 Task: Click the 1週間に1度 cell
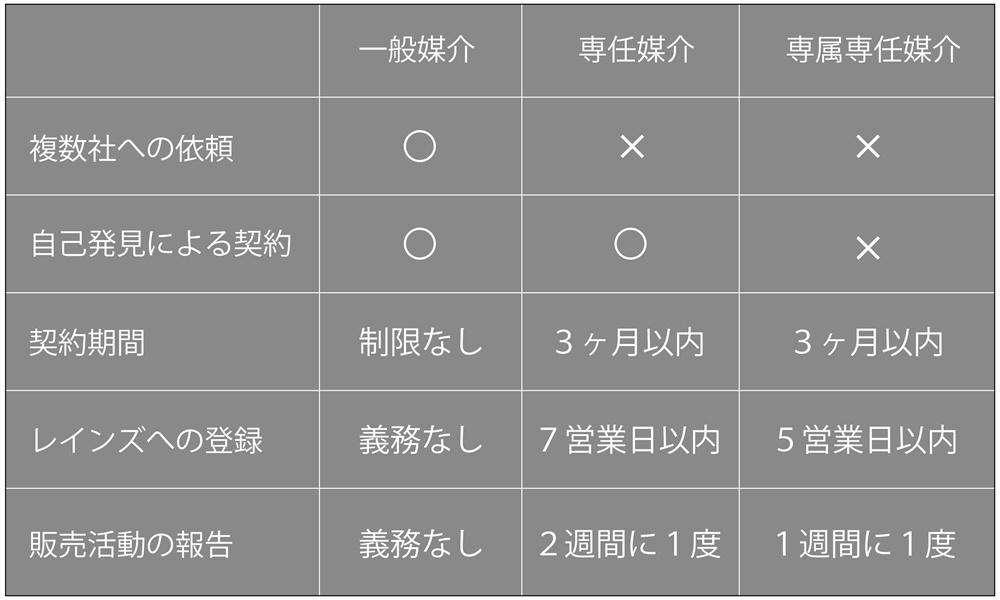(868, 543)
